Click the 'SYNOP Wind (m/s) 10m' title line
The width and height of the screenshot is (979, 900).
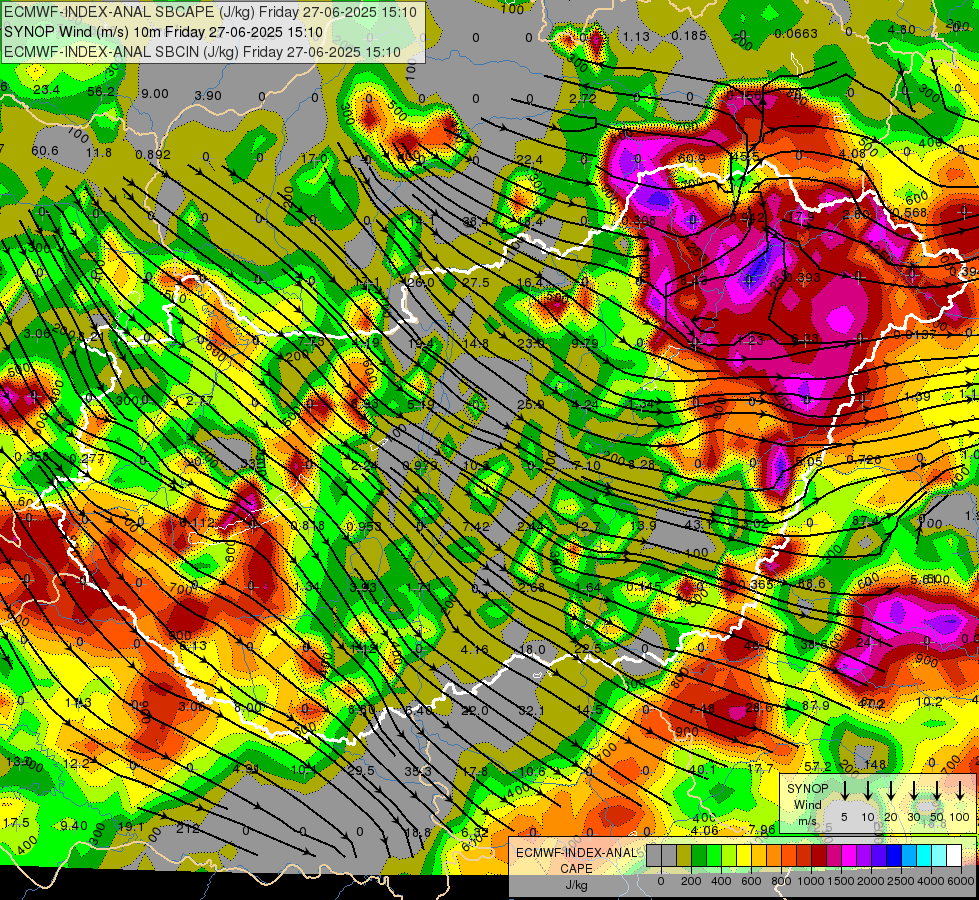click(164, 32)
